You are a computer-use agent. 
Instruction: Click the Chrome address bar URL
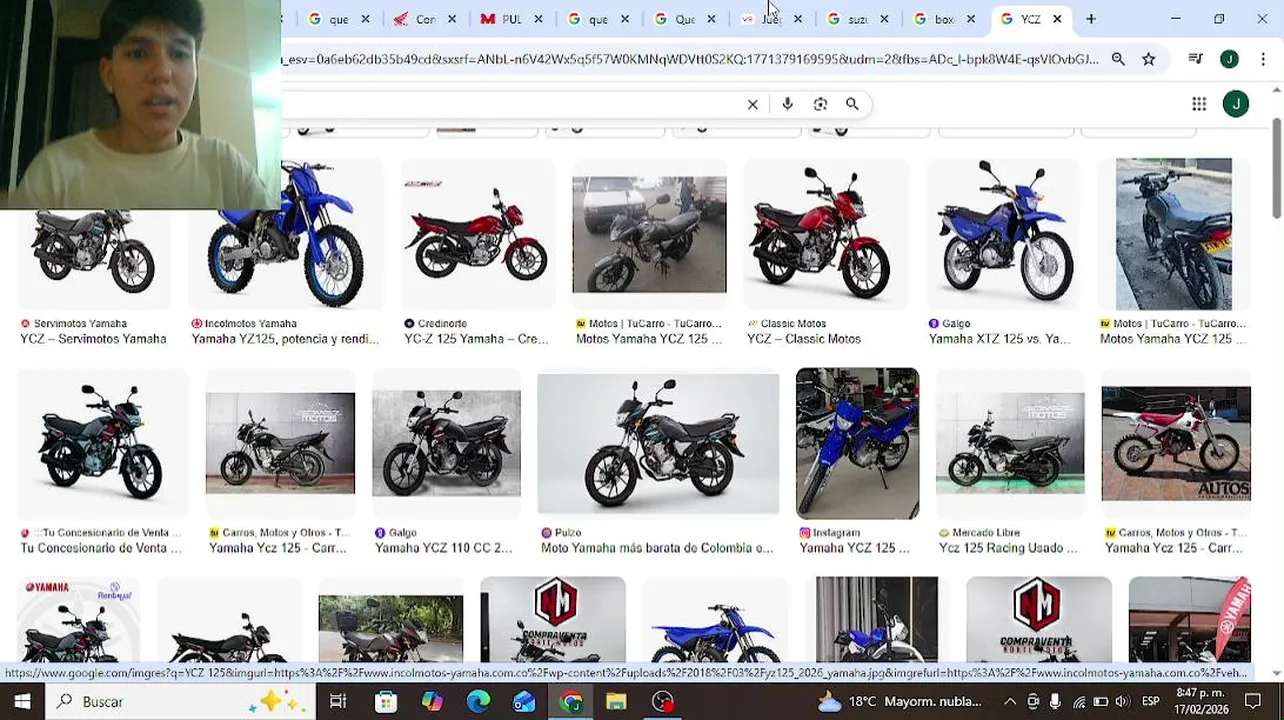pyautogui.click(x=690, y=59)
